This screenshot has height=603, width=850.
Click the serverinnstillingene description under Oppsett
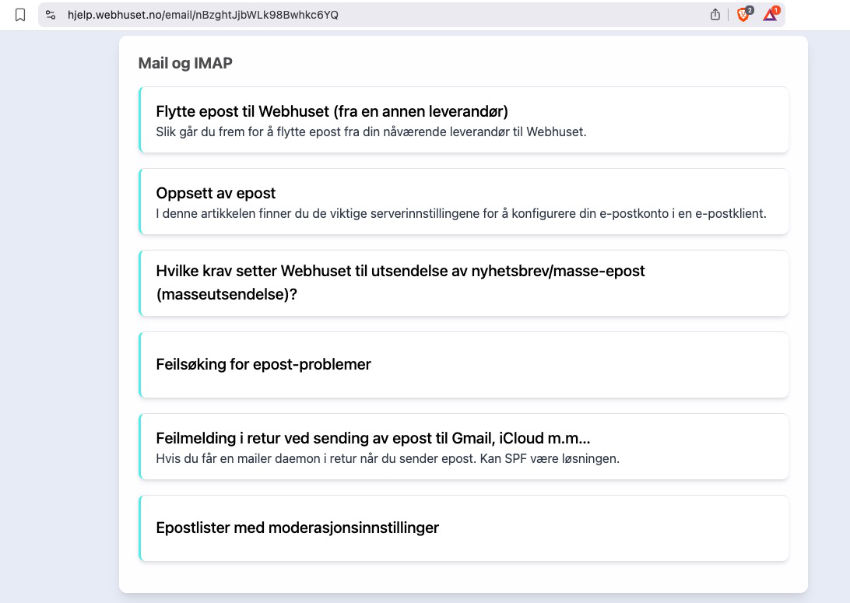pos(460,213)
